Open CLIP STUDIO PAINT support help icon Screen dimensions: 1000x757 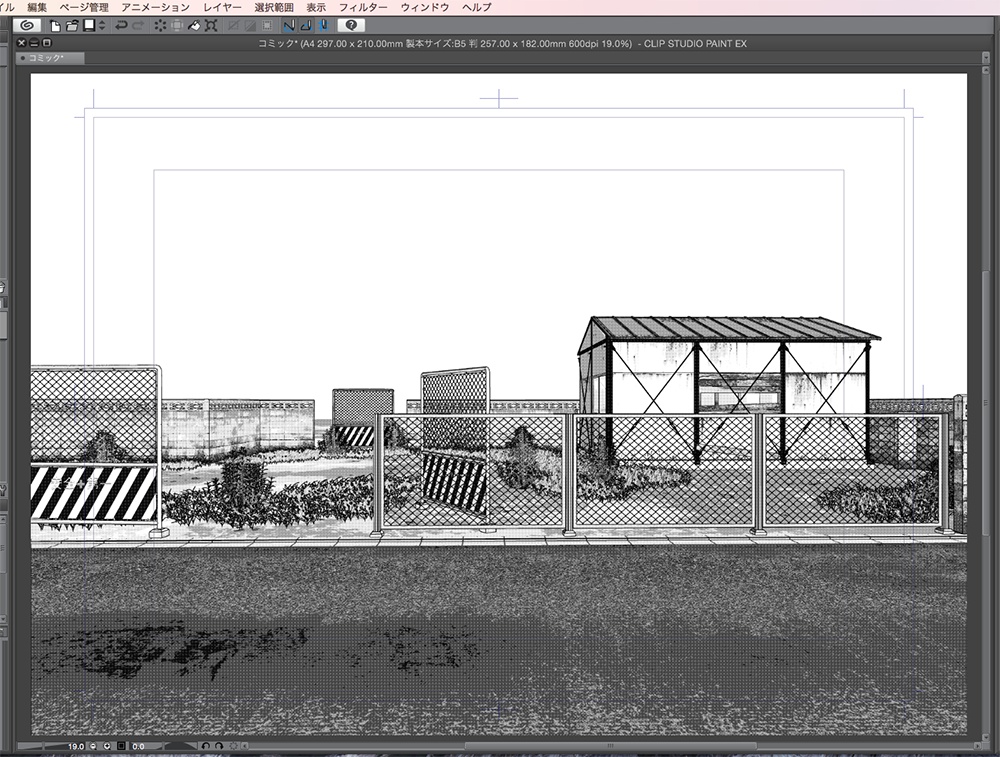351,26
